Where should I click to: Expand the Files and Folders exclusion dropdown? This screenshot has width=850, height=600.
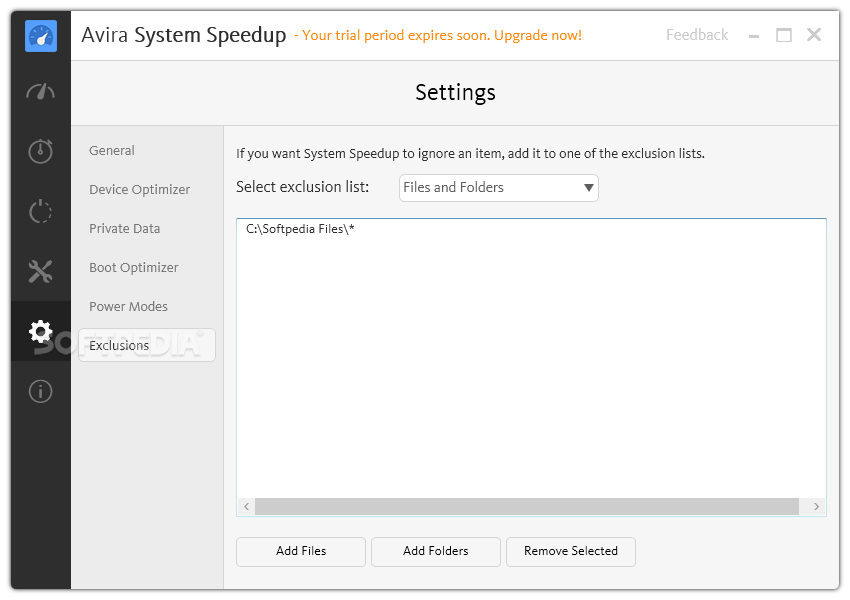pos(499,188)
